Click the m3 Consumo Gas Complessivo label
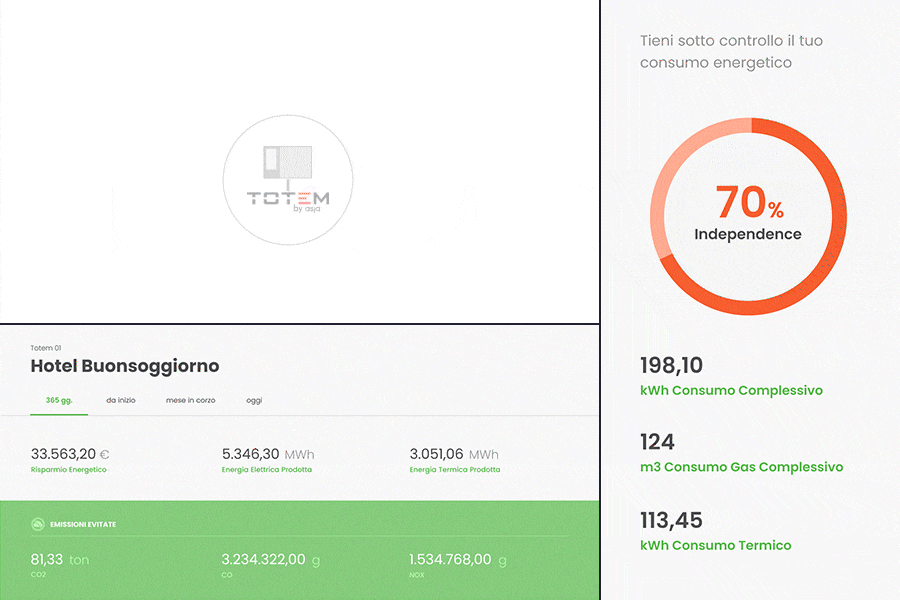This screenshot has width=900, height=600. point(741,467)
